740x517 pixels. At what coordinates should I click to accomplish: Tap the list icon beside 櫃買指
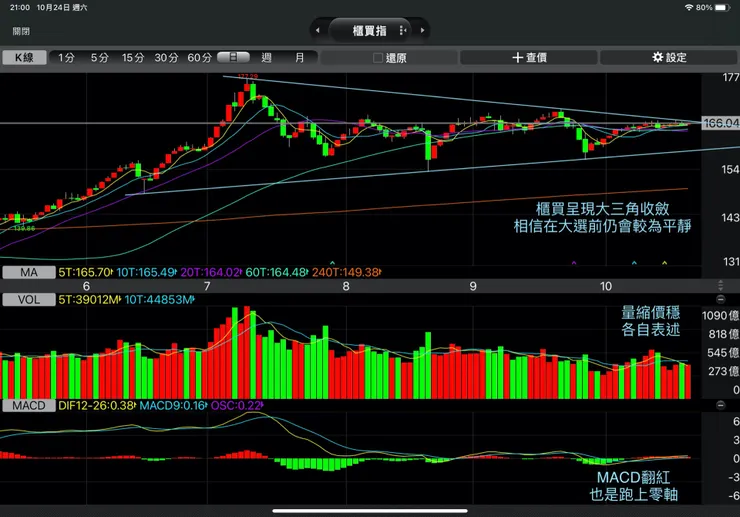403,31
